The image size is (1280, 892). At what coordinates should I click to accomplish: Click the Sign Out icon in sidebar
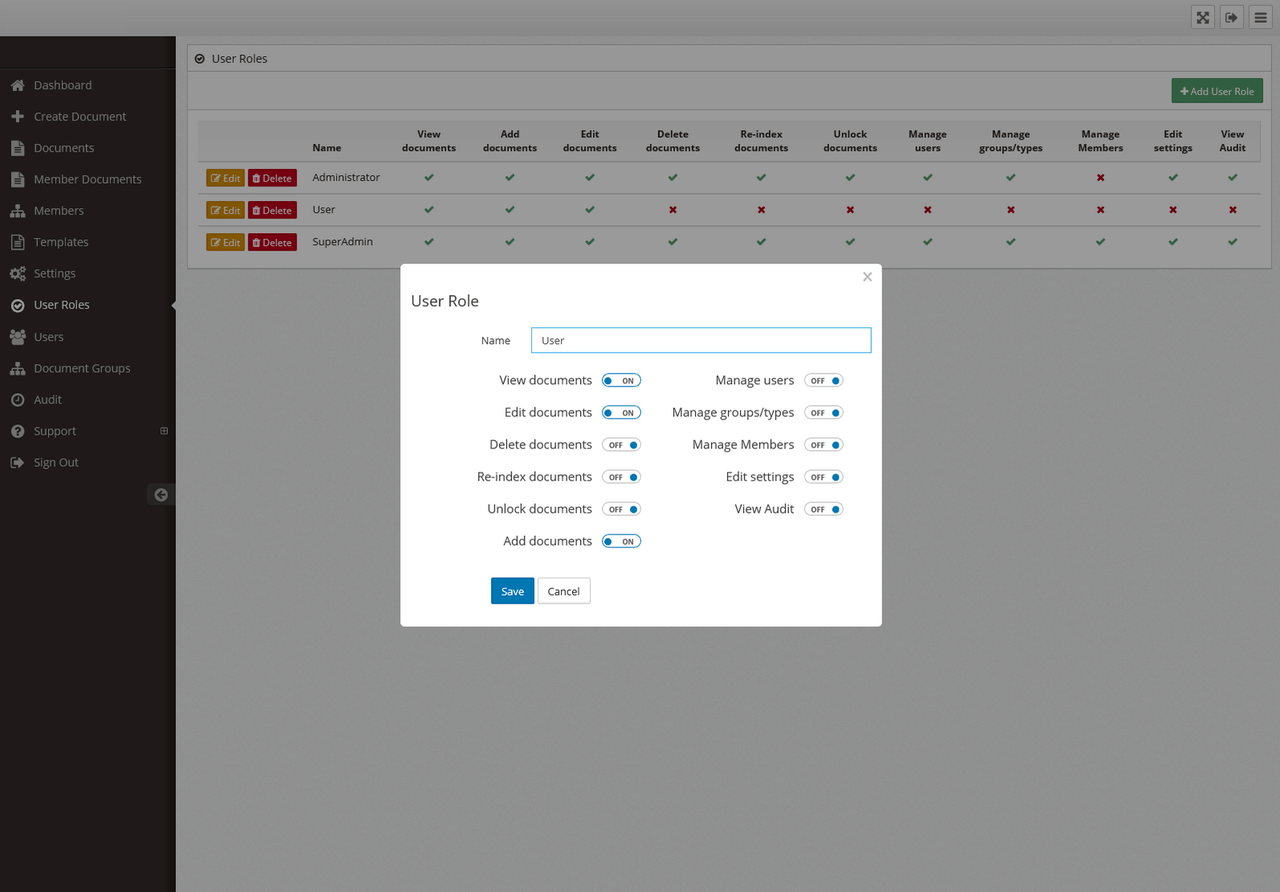click(17, 462)
